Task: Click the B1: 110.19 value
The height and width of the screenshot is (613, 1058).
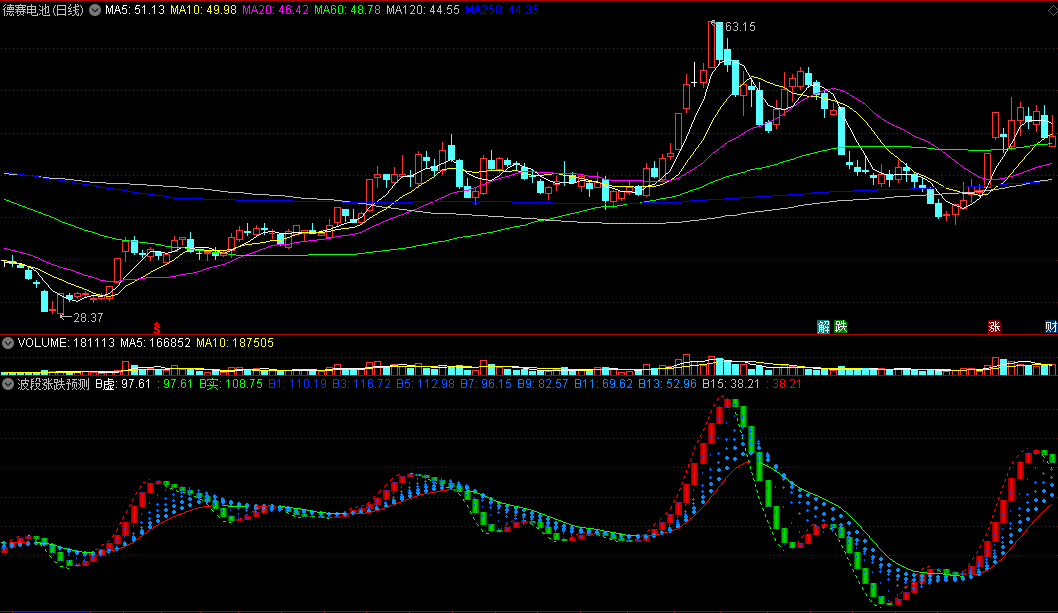Action: tap(298, 384)
